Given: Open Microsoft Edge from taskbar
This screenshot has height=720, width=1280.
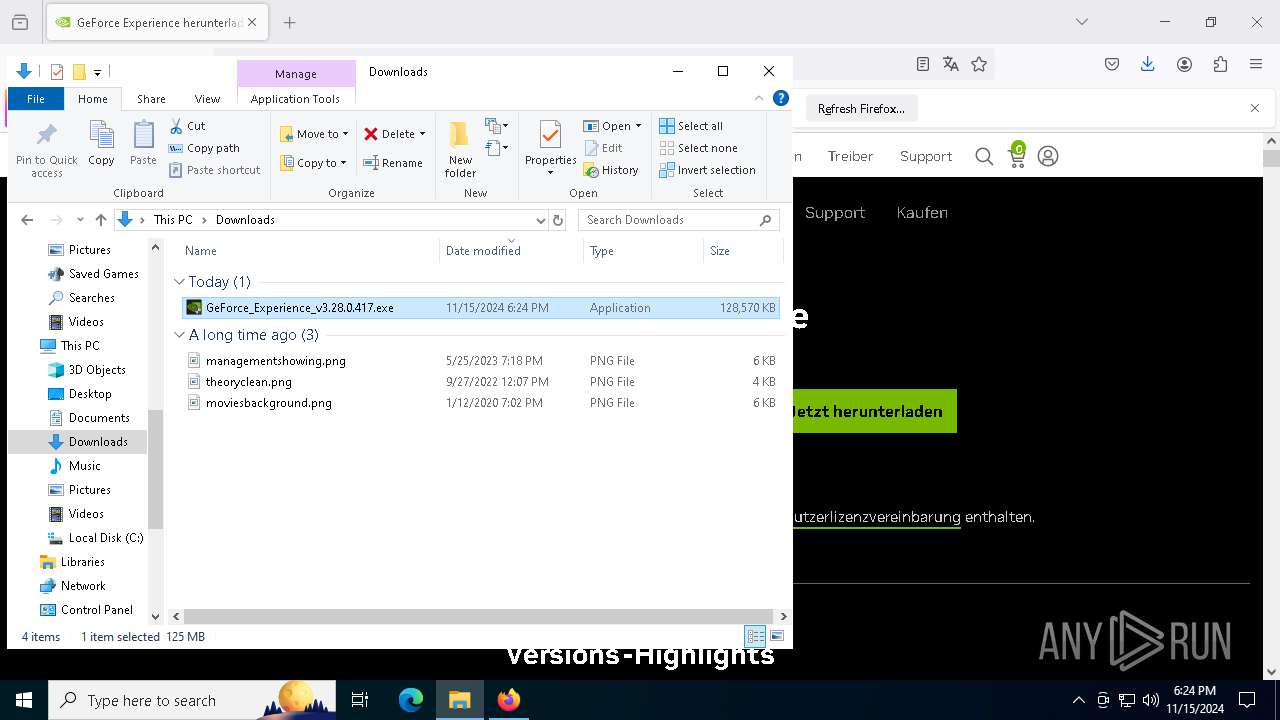Looking at the screenshot, I should (411, 700).
